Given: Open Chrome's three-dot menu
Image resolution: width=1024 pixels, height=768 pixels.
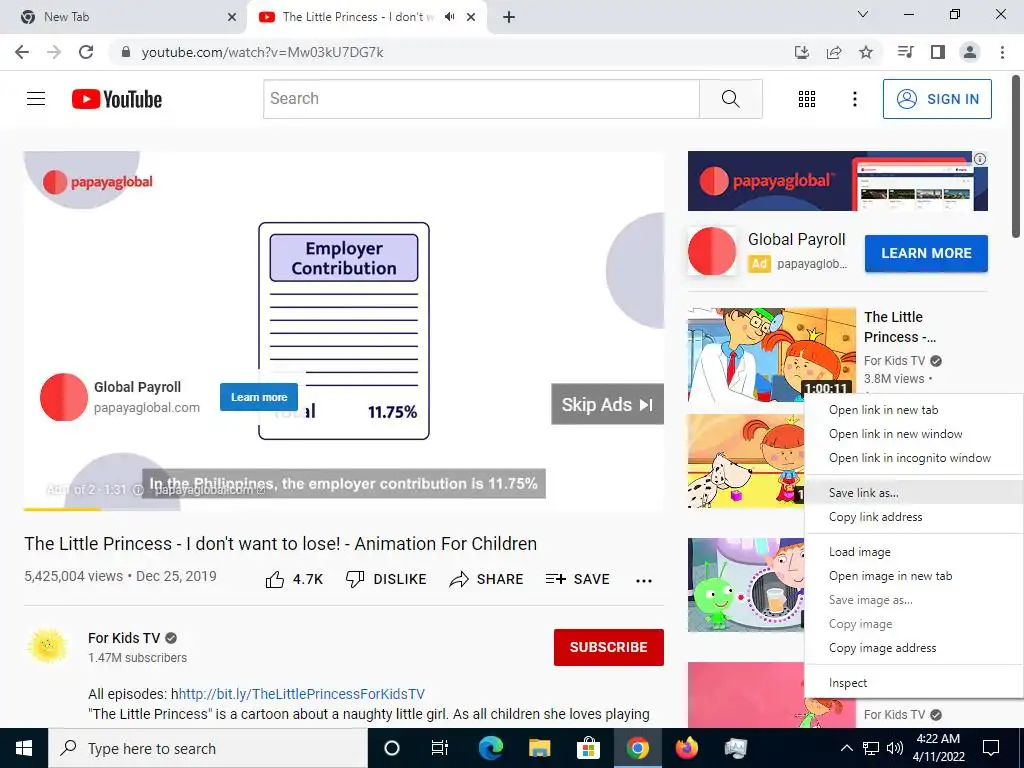Looking at the screenshot, I should (1002, 52).
